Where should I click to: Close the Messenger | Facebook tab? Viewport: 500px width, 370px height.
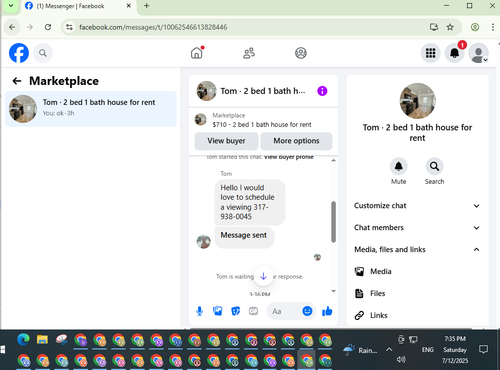click(x=129, y=6)
